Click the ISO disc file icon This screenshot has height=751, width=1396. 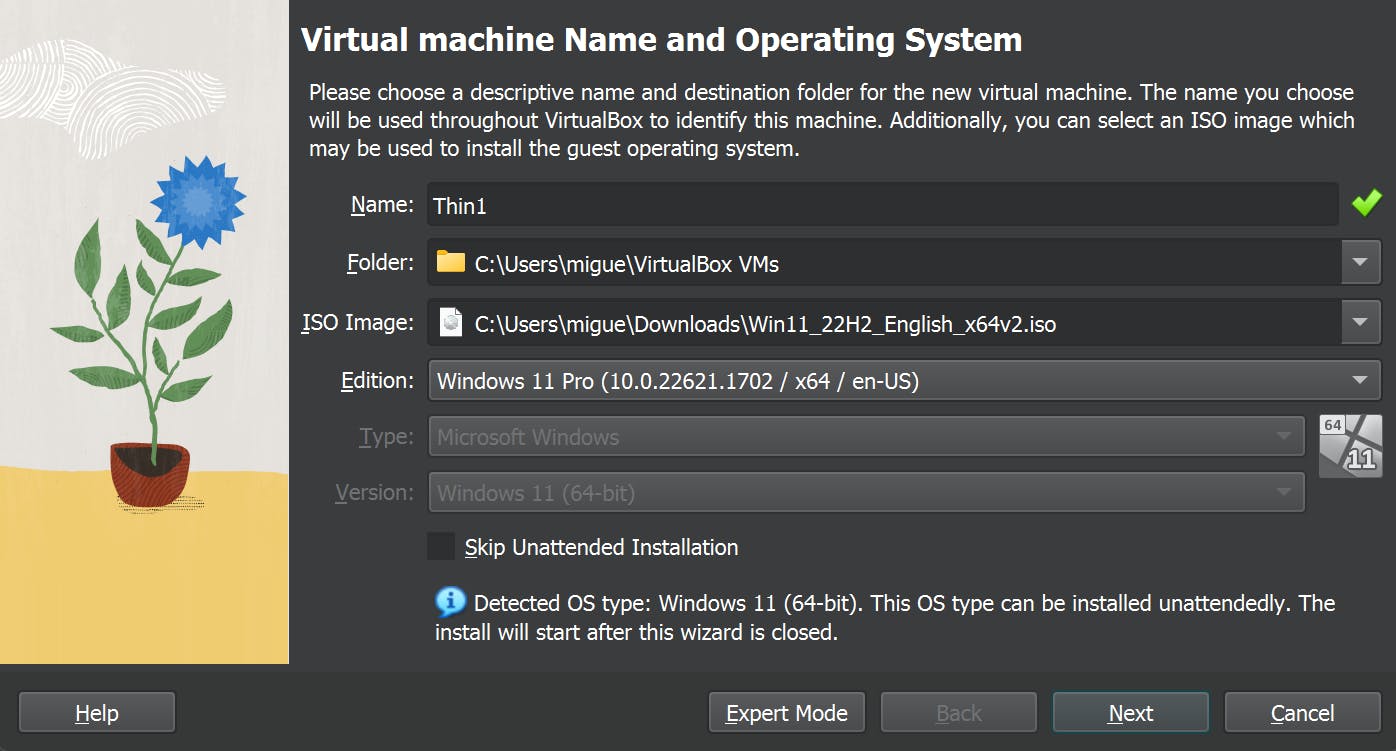coord(452,322)
